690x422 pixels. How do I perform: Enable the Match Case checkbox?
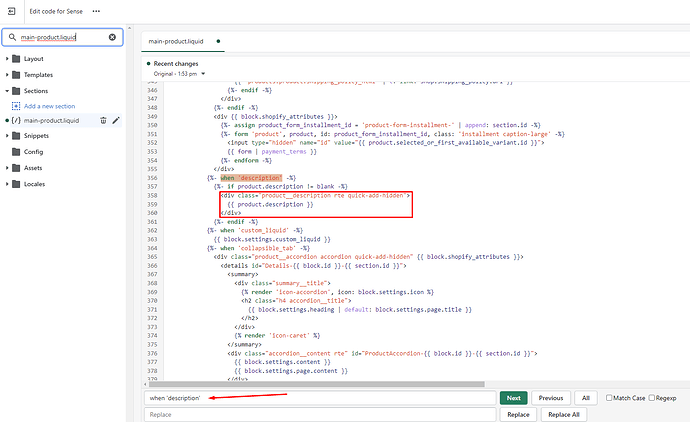[610, 397]
